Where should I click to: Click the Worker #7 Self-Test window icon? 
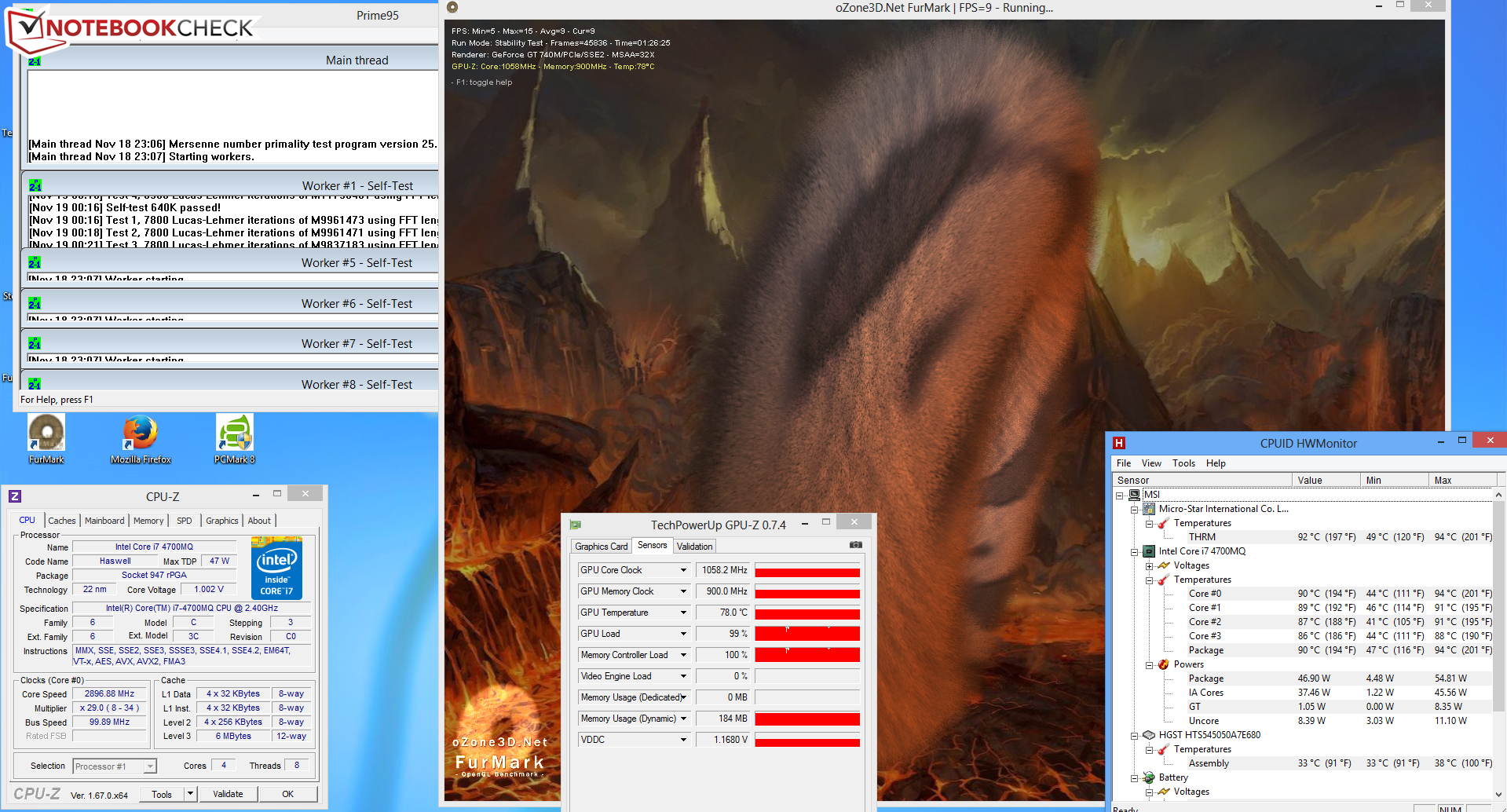[x=35, y=343]
